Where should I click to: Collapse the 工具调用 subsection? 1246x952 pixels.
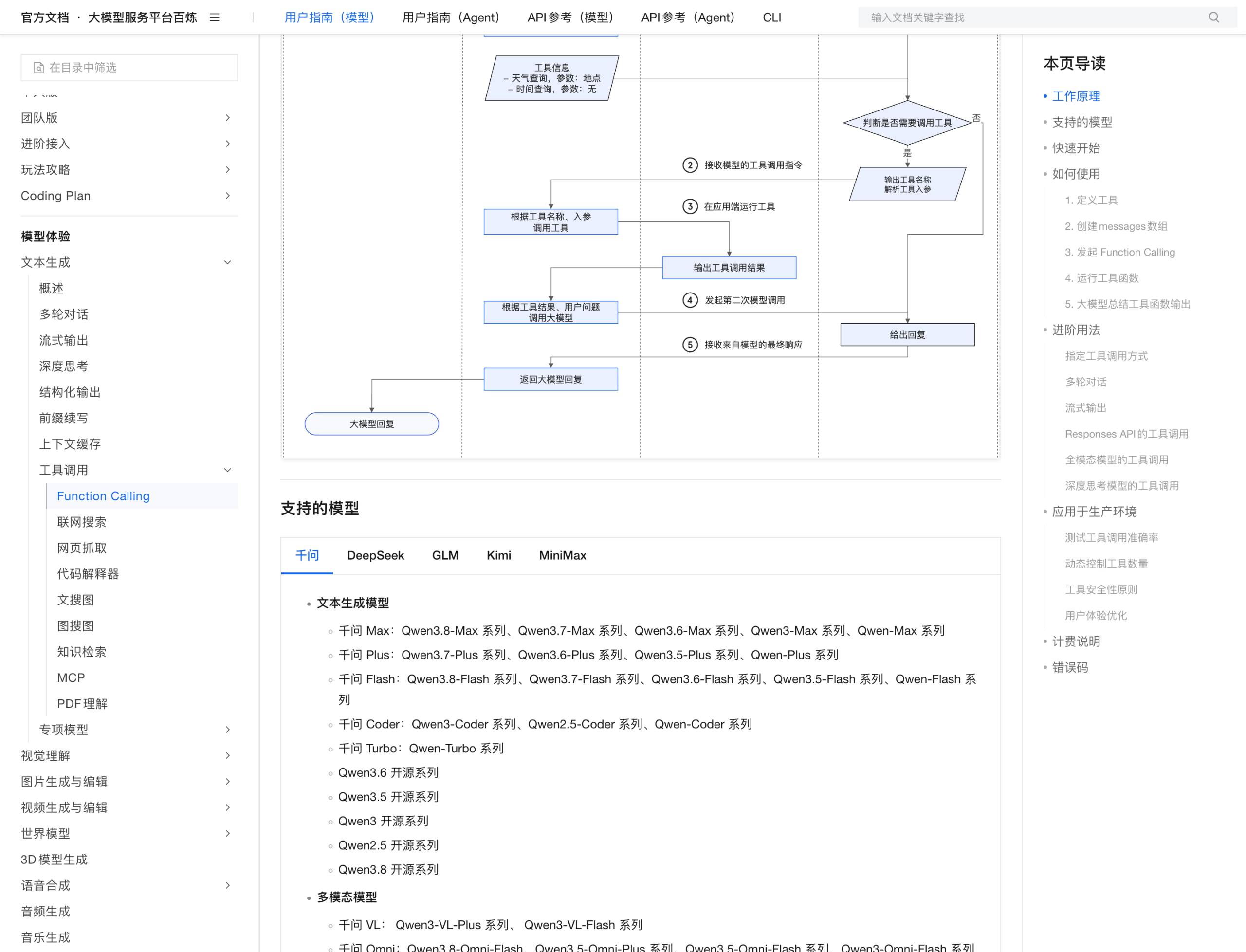228,470
